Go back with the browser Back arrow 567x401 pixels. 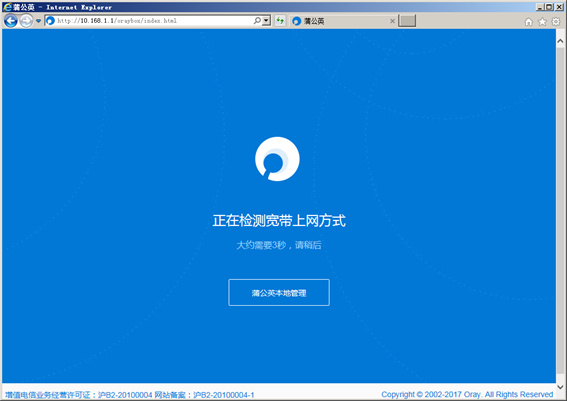pos(10,21)
